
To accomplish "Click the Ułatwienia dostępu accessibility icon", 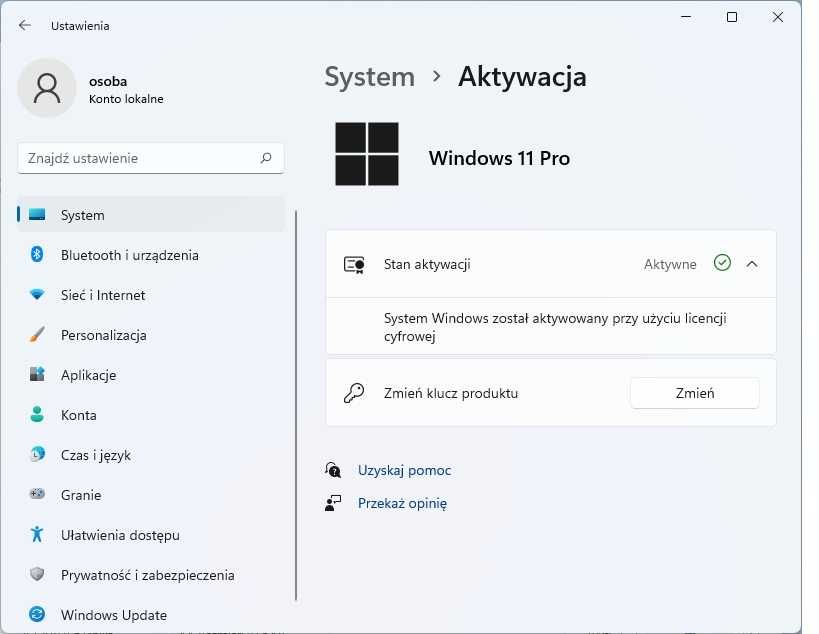I will coord(37,535).
